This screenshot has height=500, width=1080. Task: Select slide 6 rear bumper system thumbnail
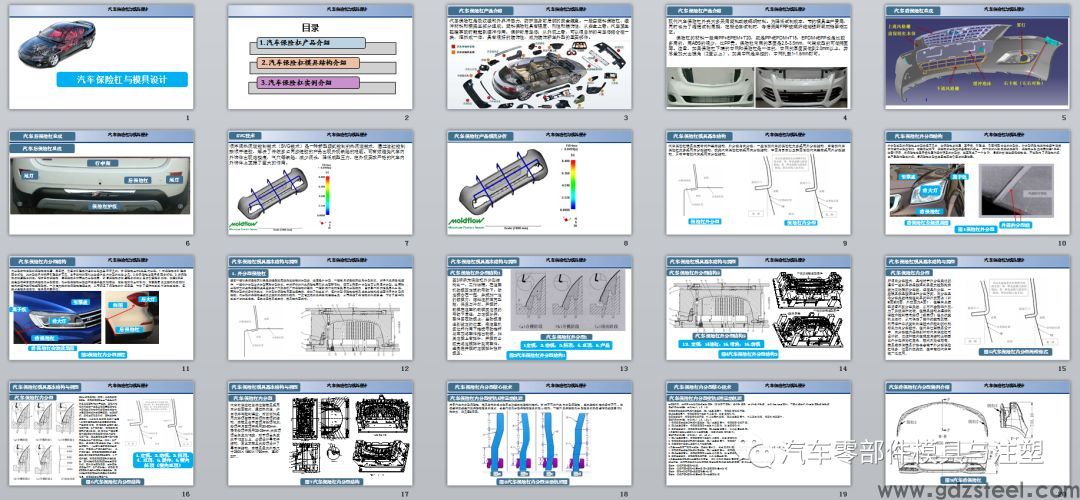[x=101, y=183]
